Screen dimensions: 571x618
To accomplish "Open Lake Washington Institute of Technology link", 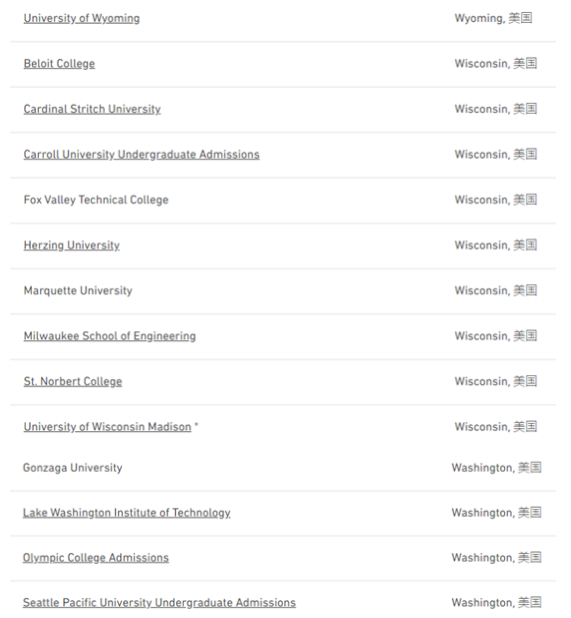I will point(126,513).
